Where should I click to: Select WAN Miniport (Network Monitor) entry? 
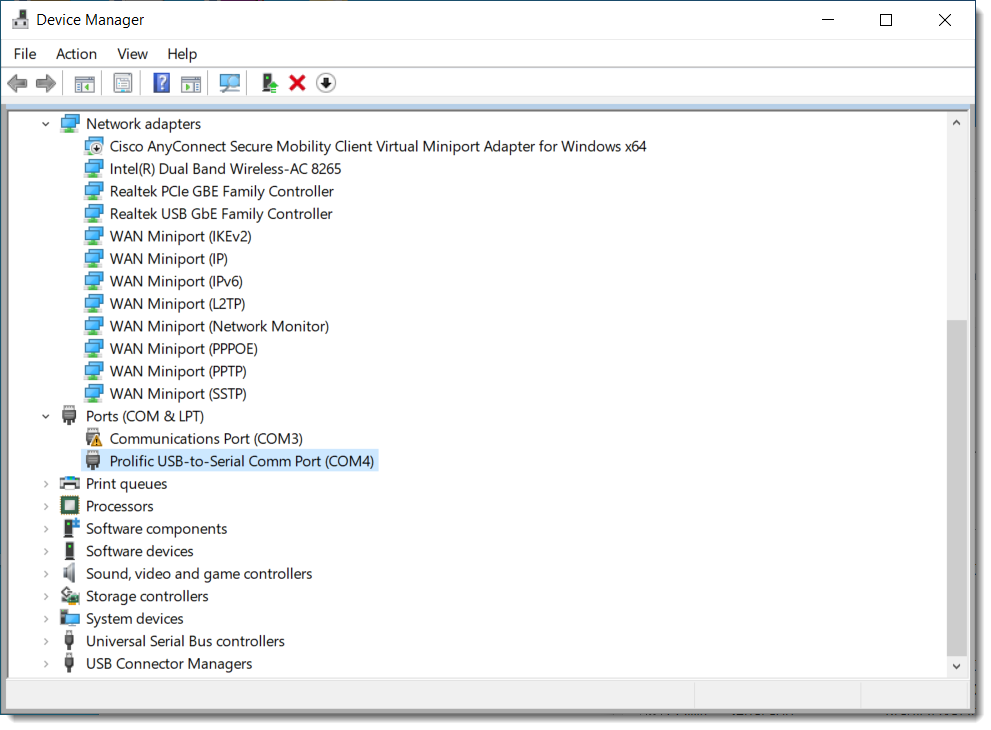point(219,326)
